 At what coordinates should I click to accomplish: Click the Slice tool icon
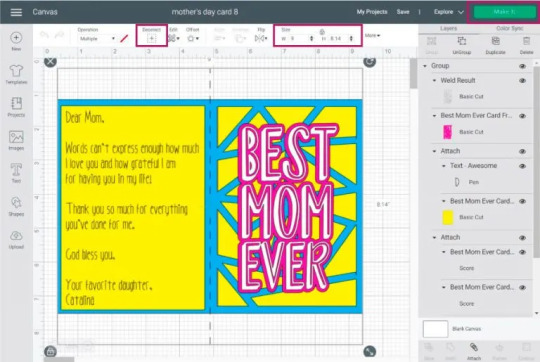point(429,347)
